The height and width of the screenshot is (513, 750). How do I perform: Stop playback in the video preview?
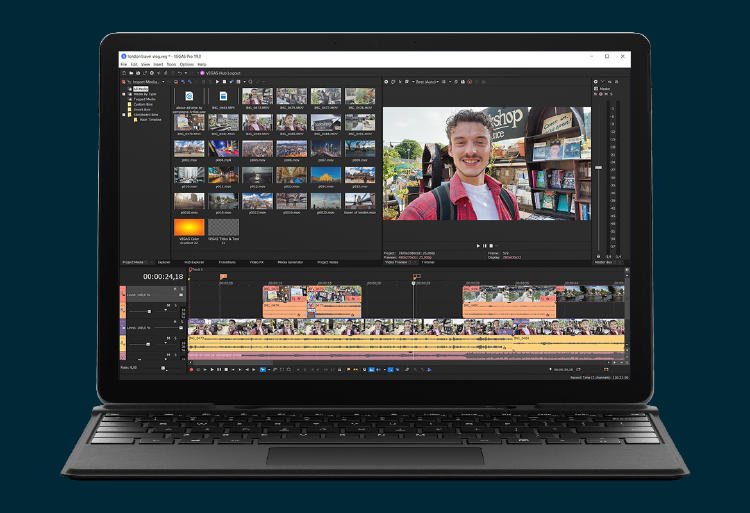pyautogui.click(x=493, y=245)
